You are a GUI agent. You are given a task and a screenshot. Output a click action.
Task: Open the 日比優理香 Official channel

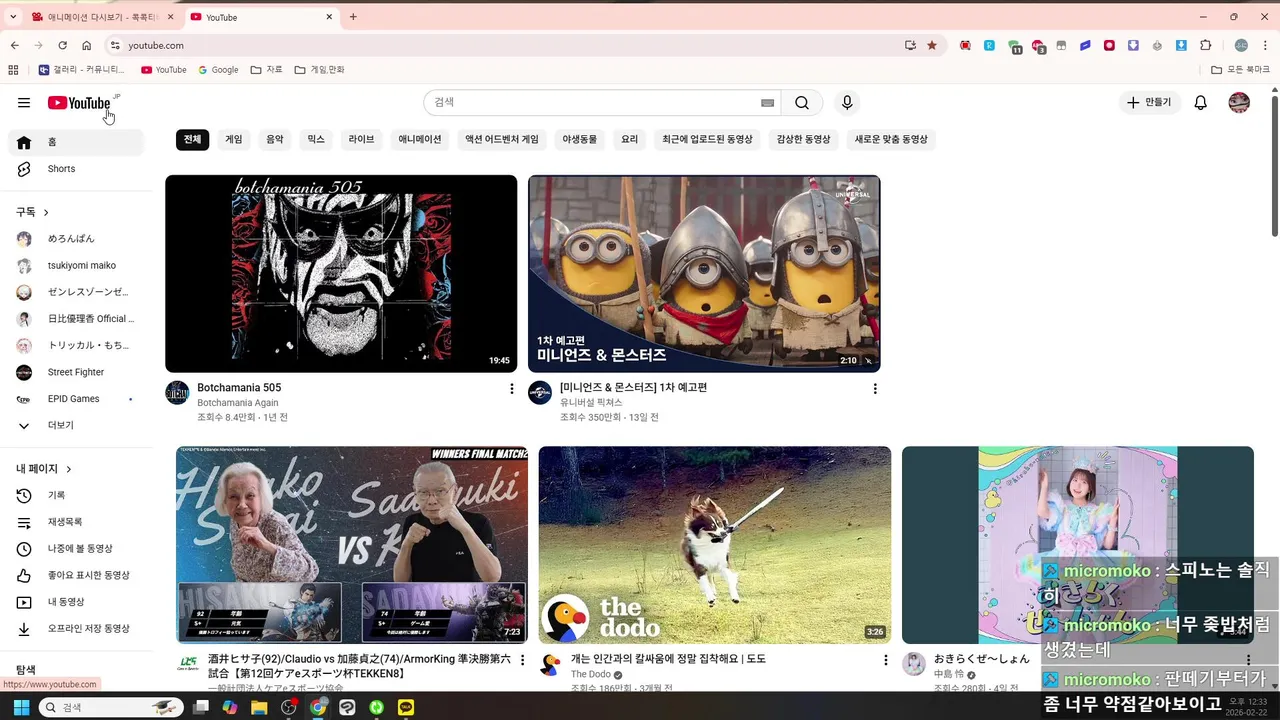click(76, 319)
